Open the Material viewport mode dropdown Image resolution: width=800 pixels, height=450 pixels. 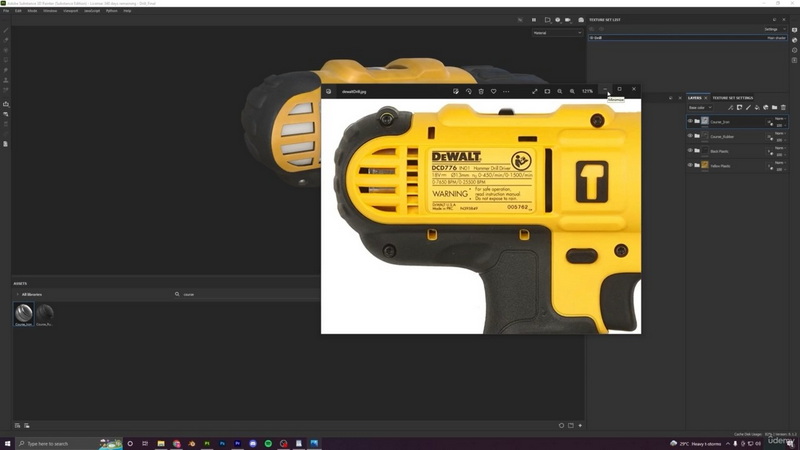tap(557, 33)
